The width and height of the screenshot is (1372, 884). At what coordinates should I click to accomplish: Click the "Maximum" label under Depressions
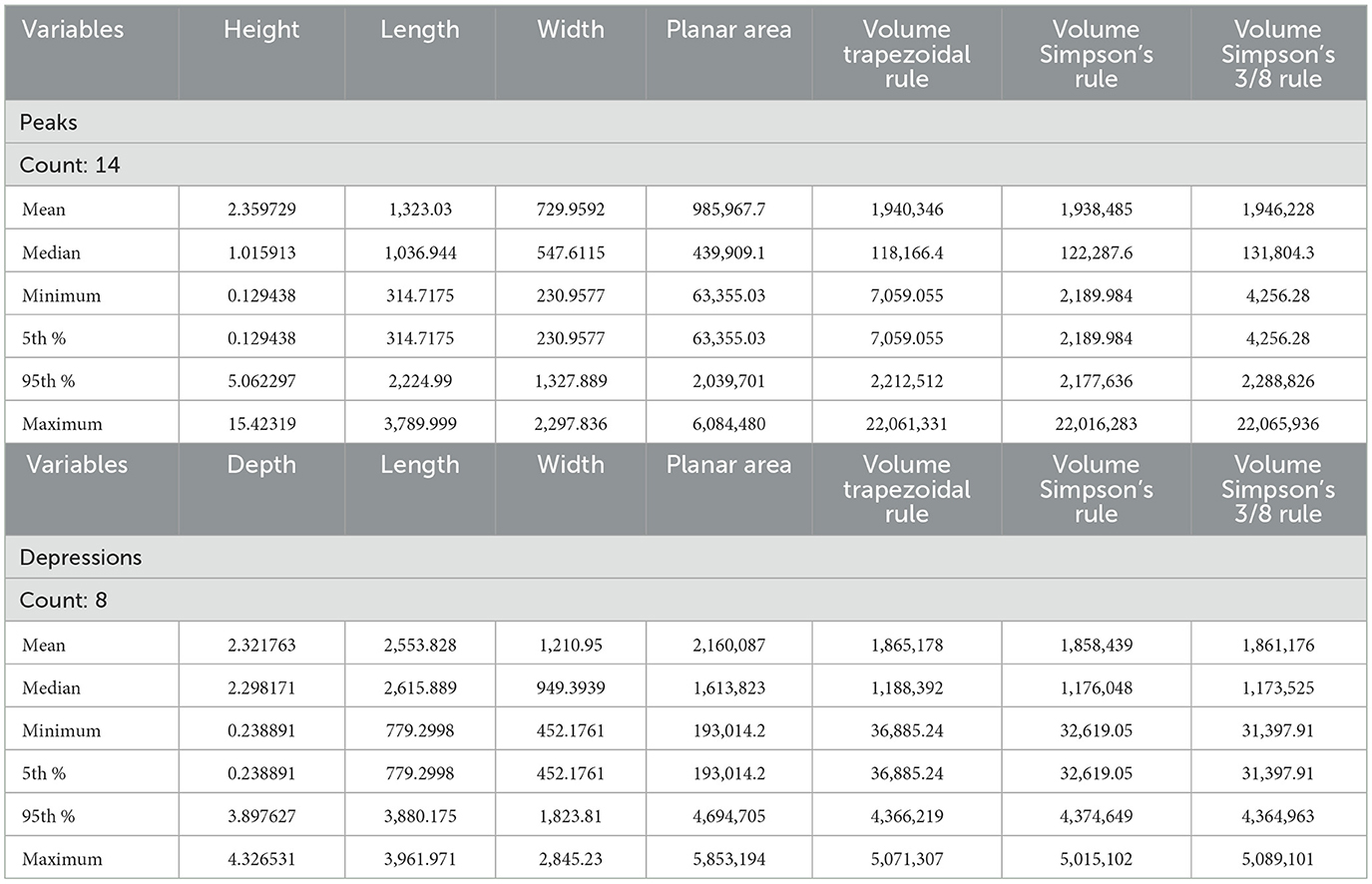coord(62,859)
